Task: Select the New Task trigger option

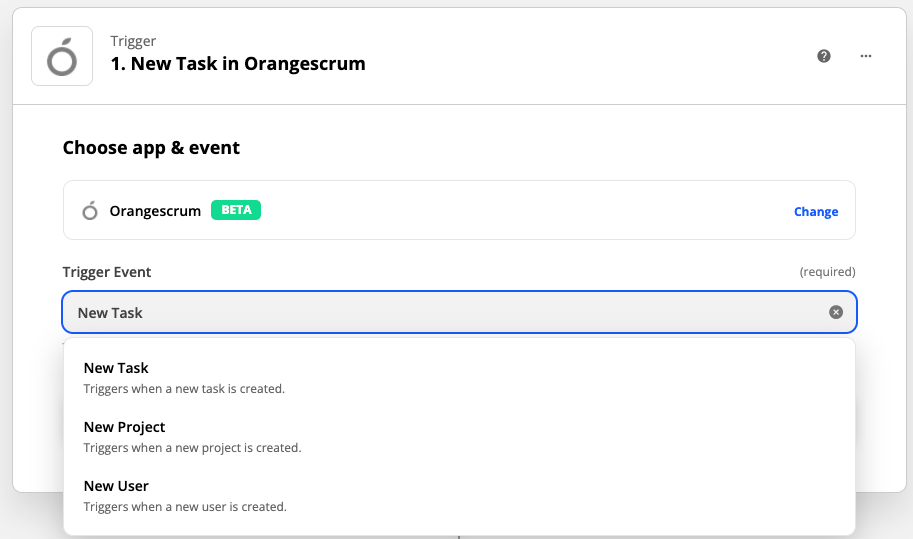Action: [459, 378]
